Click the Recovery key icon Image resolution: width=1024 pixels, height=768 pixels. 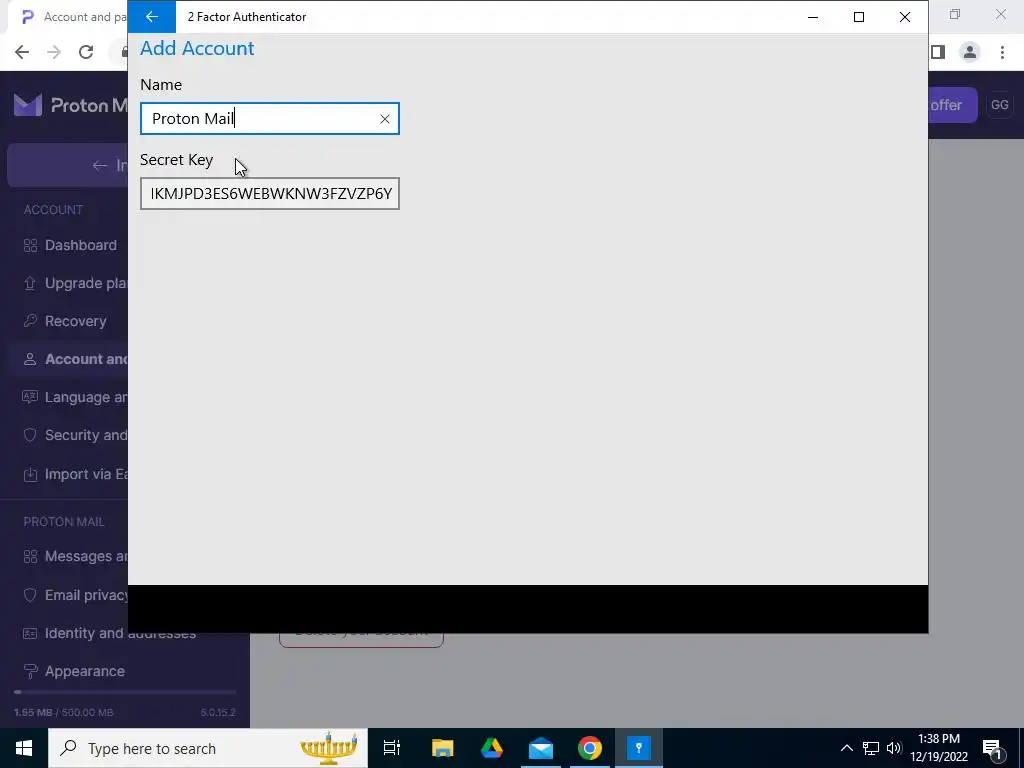point(30,321)
